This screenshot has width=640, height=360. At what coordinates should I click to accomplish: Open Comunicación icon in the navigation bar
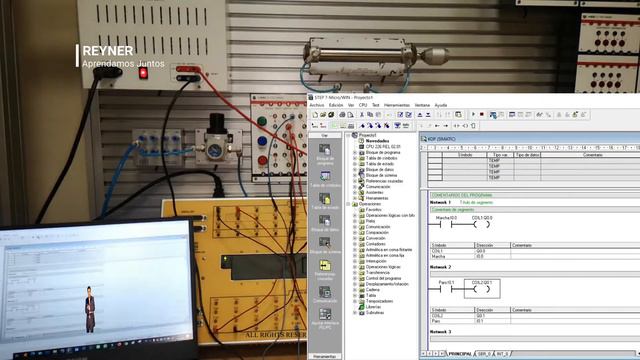325,292
